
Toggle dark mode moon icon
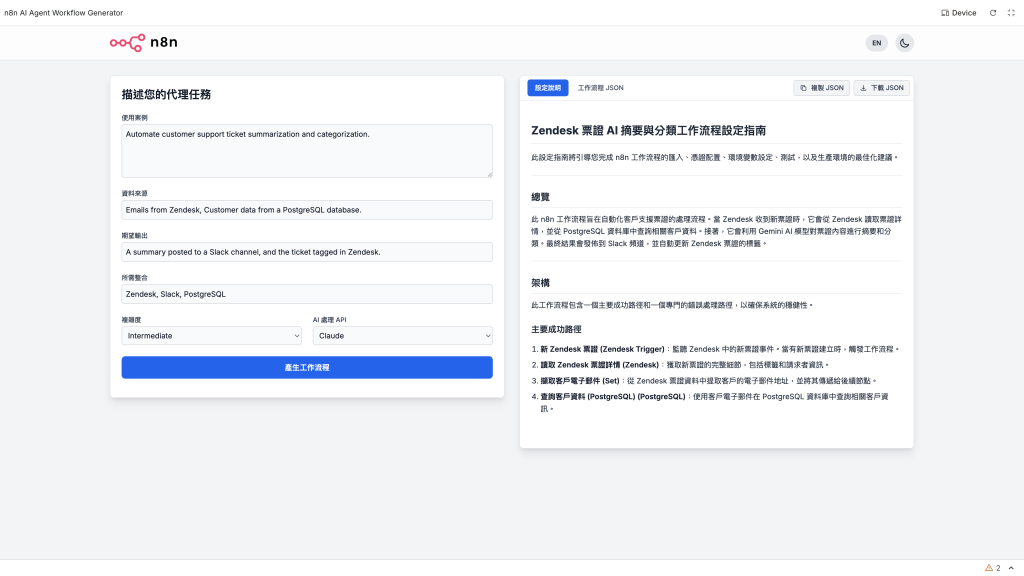(904, 43)
